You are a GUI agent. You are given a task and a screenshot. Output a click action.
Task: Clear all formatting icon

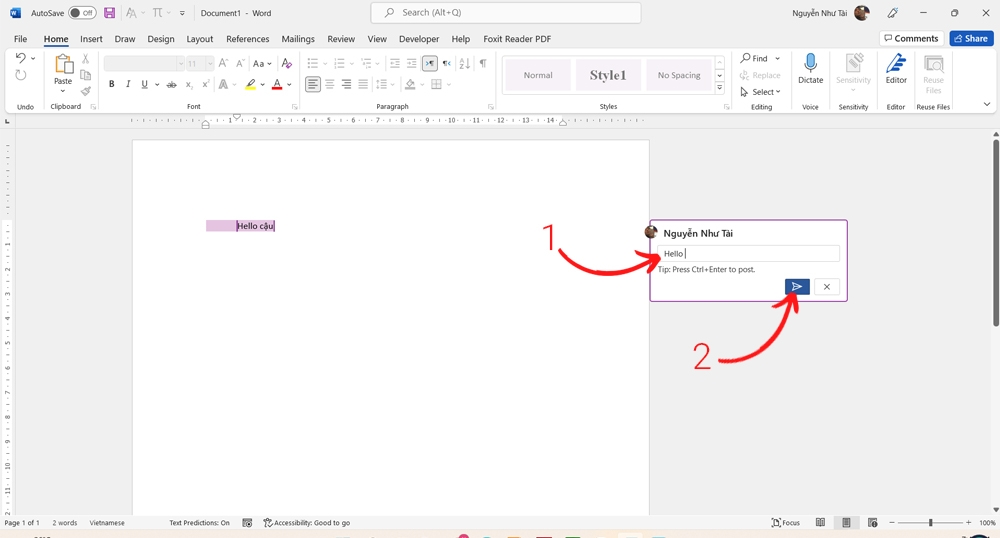pyautogui.click(x=287, y=63)
